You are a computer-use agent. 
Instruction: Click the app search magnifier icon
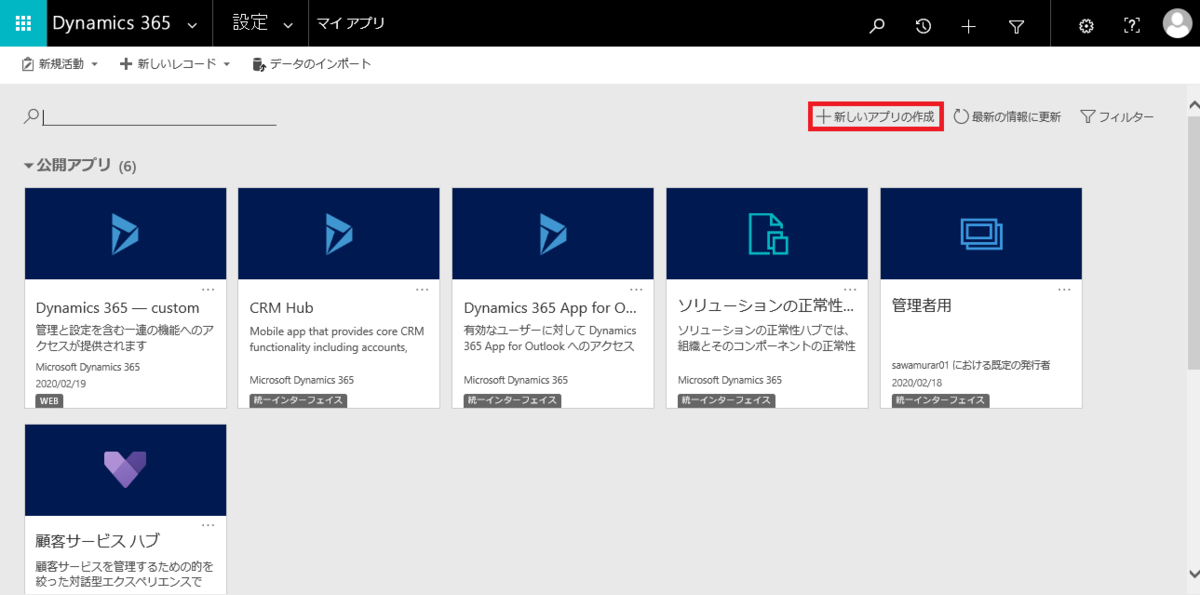(32, 116)
